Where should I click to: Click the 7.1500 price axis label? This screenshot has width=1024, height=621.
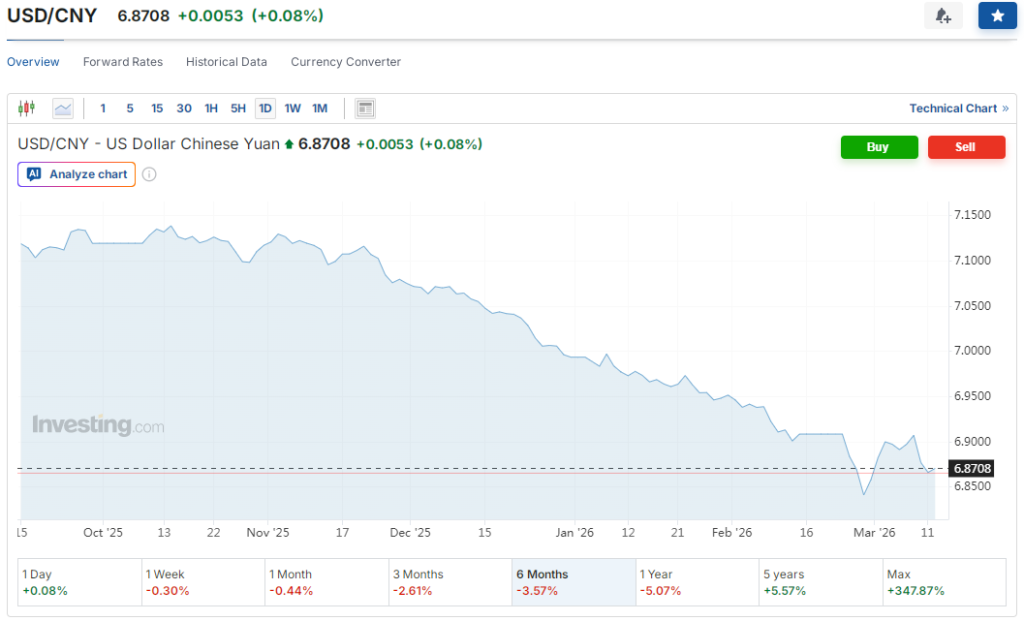(x=972, y=215)
